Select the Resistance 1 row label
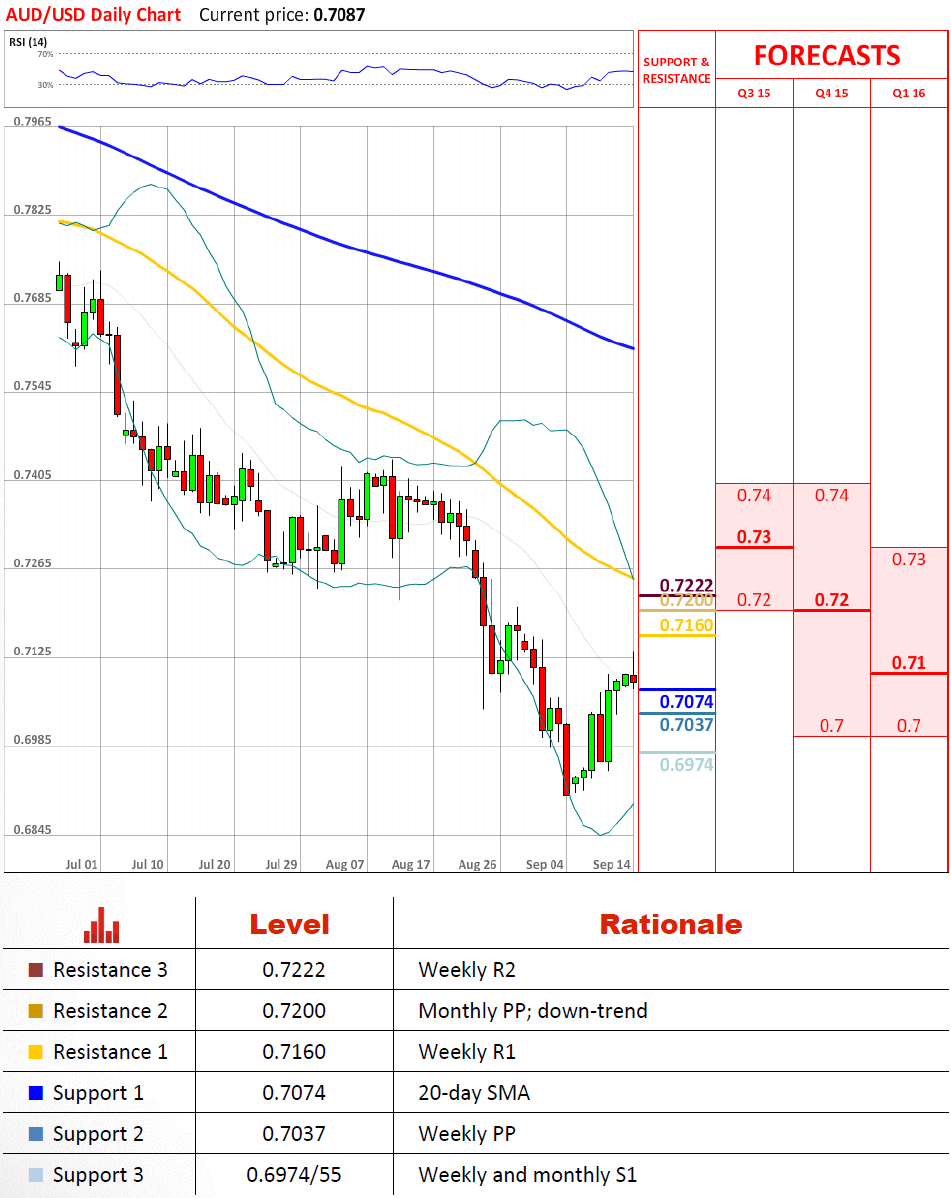This screenshot has height=1198, width=951. pyautogui.click(x=110, y=1052)
